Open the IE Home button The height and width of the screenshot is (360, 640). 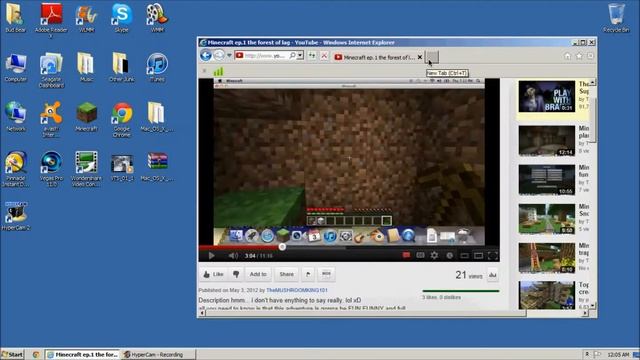coord(567,56)
